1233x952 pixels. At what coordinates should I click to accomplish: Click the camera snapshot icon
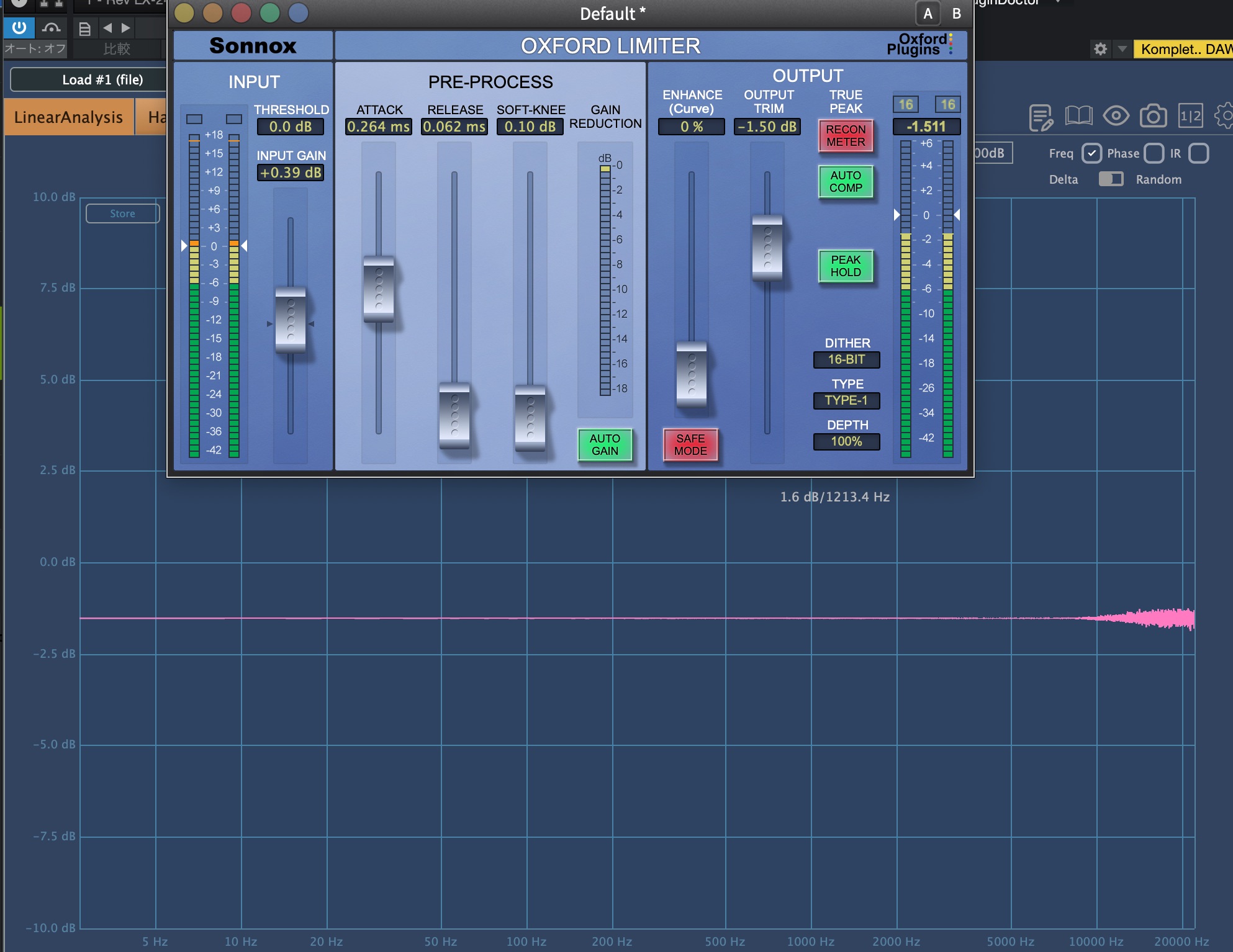(x=1153, y=116)
